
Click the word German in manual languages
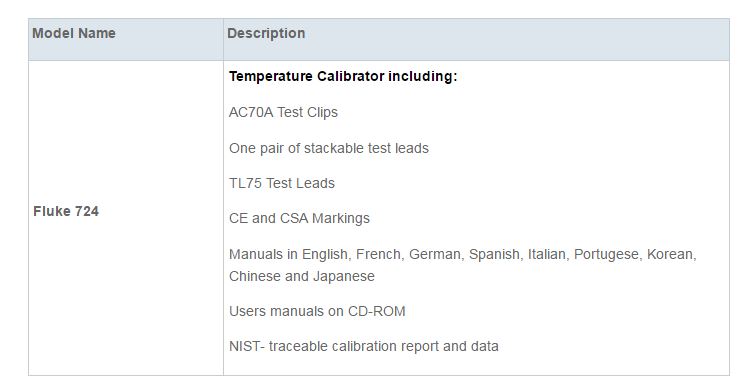point(436,254)
